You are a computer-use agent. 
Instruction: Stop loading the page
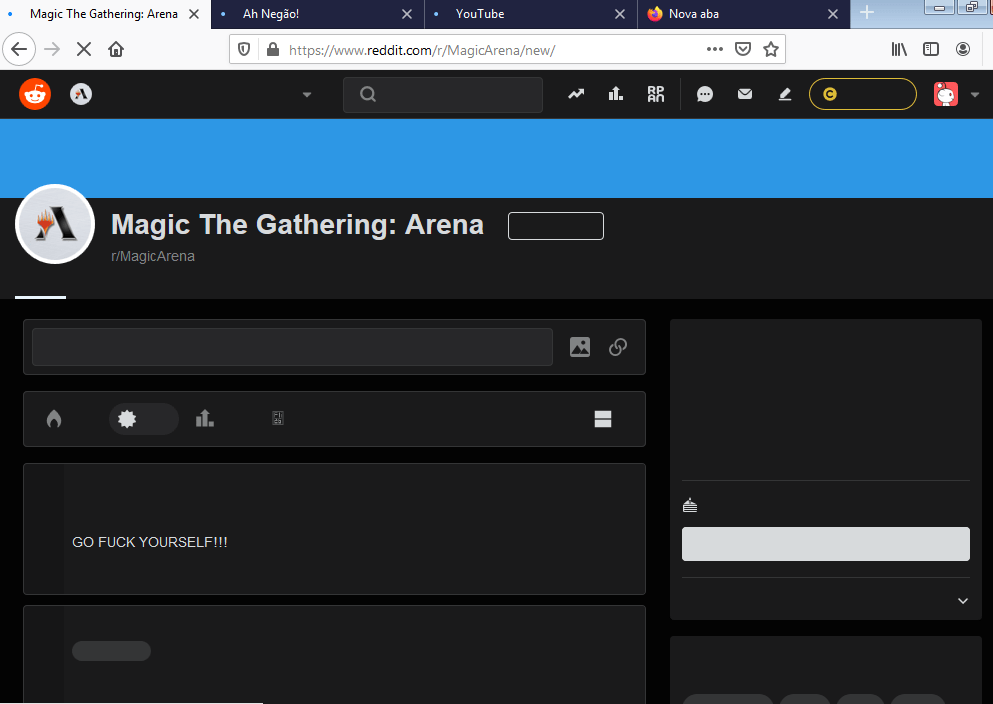[84, 49]
